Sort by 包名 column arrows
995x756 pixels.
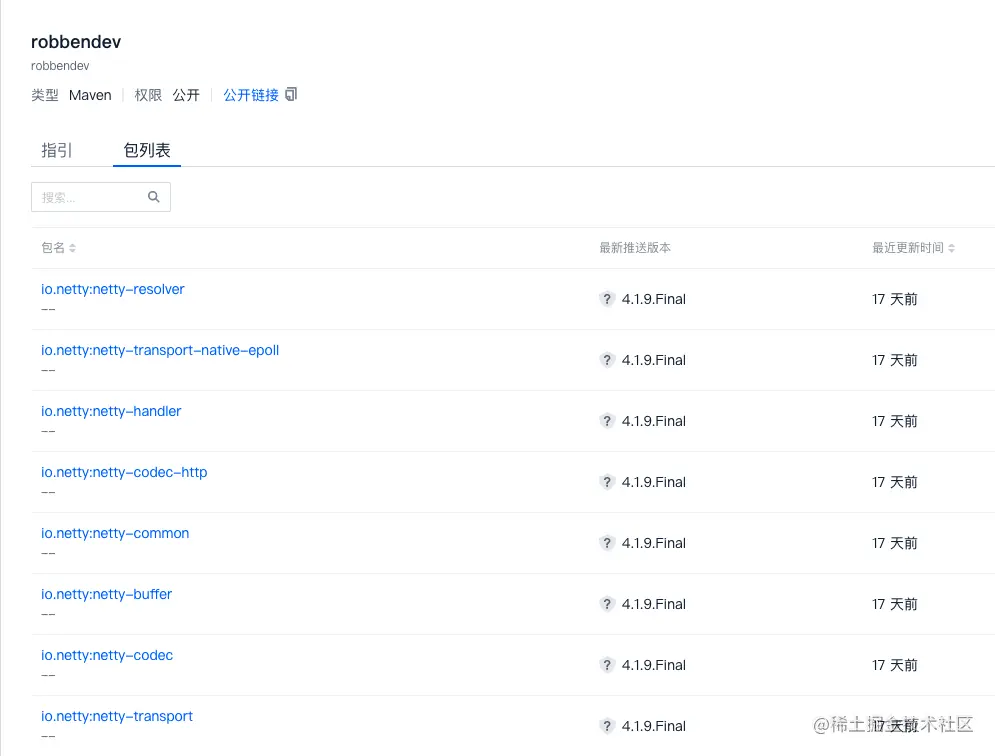(x=72, y=248)
